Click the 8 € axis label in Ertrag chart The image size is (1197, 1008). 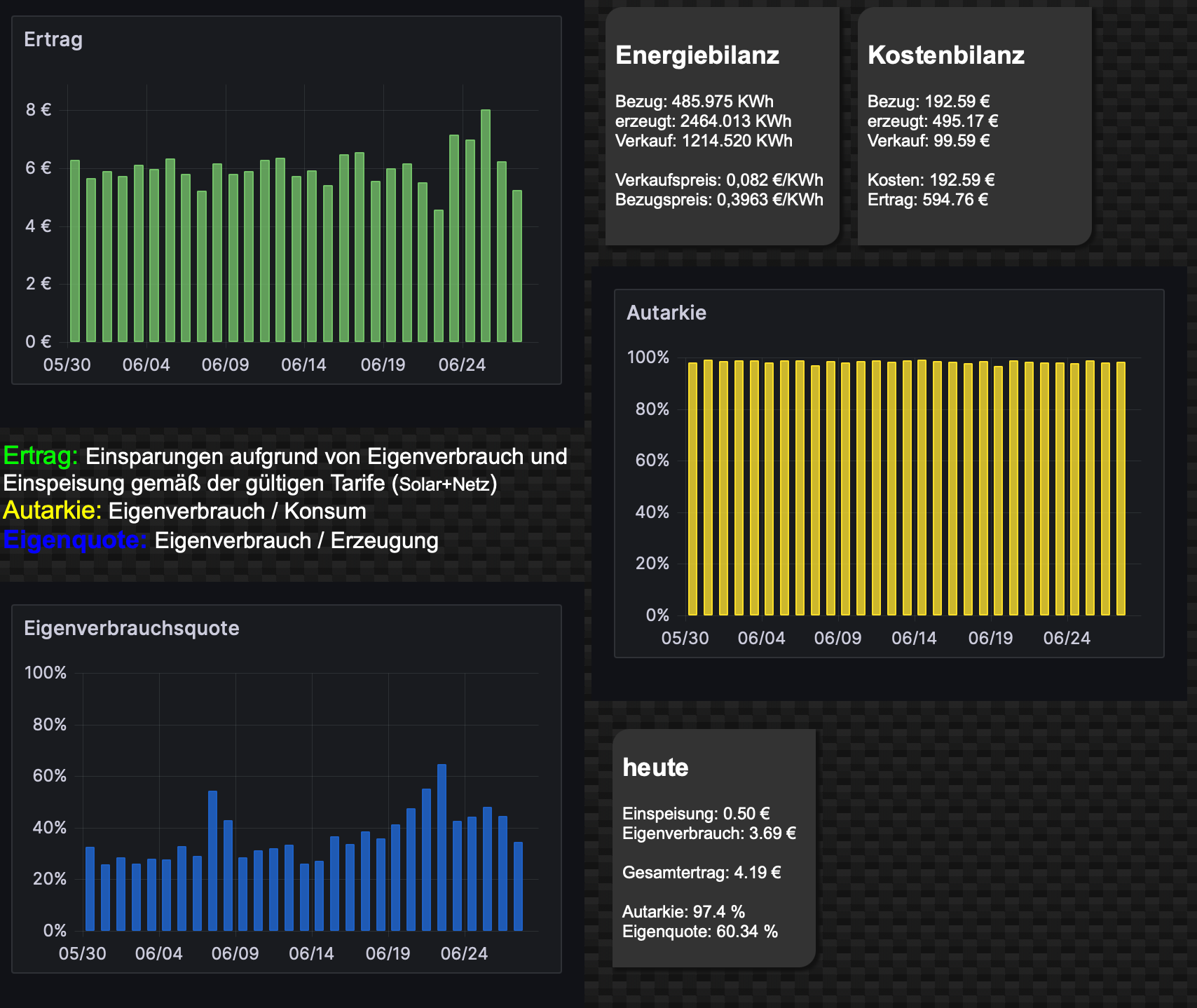pyautogui.click(x=39, y=109)
